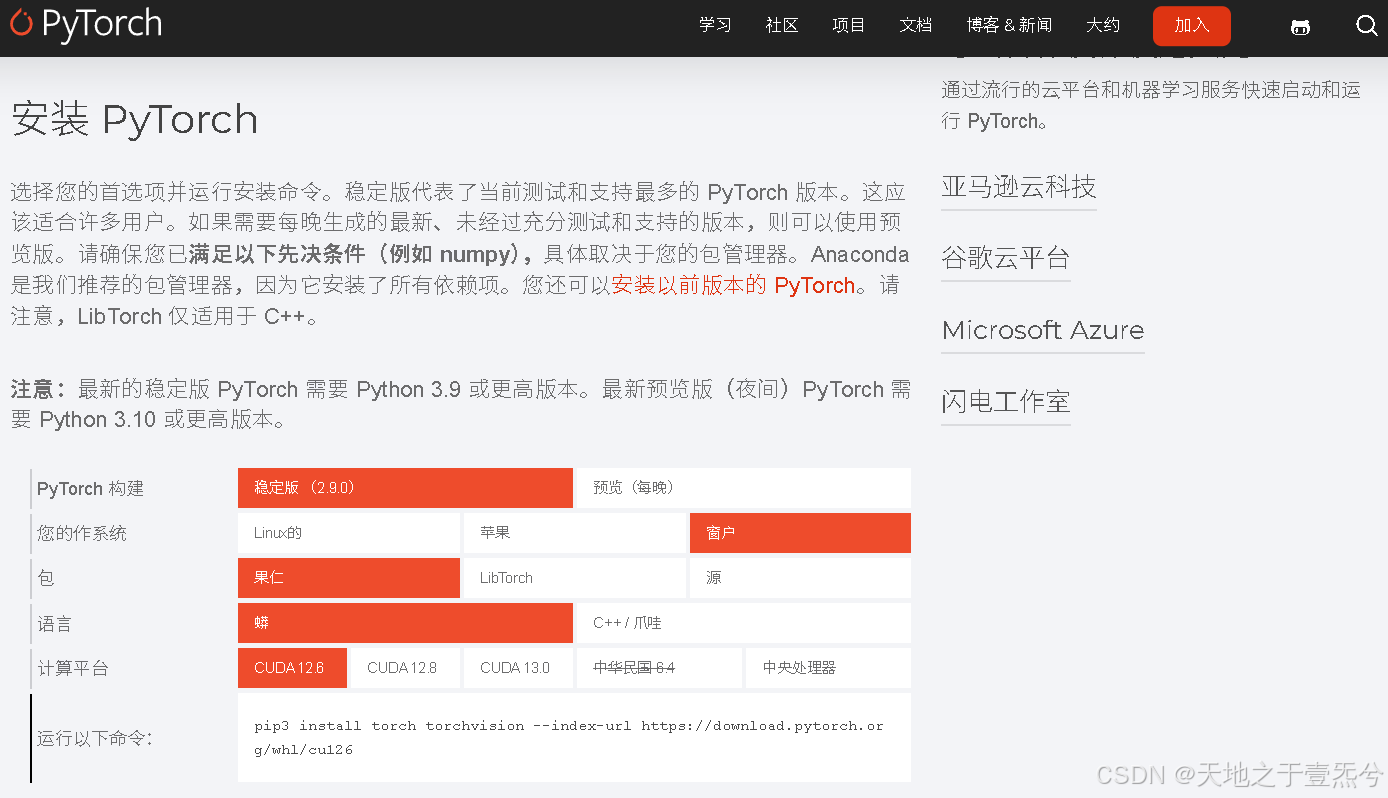Image resolution: width=1388 pixels, height=798 pixels.
Task: Click the PyTorch flame logo
Action: (86, 24)
